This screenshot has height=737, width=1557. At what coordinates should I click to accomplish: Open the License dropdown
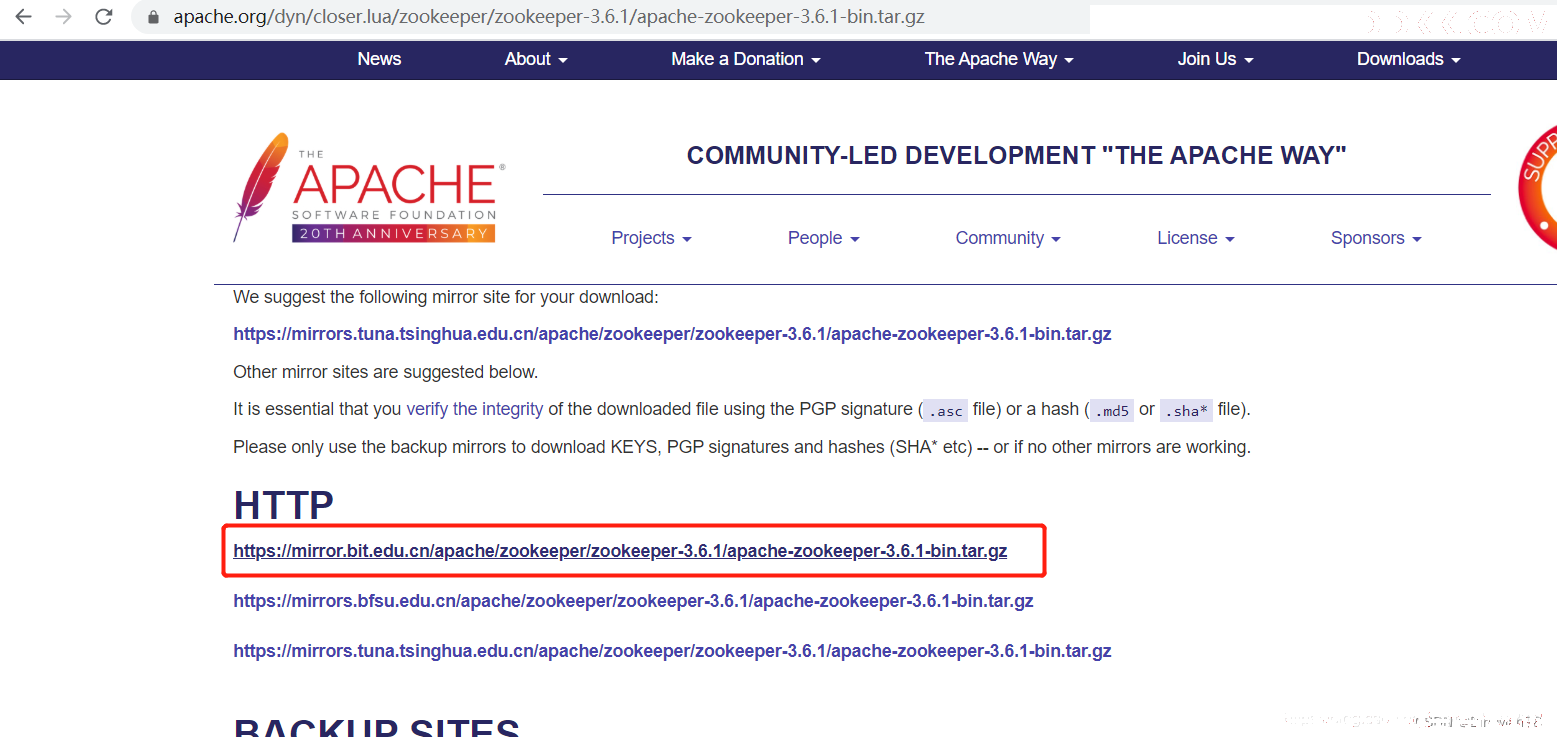pos(1196,238)
